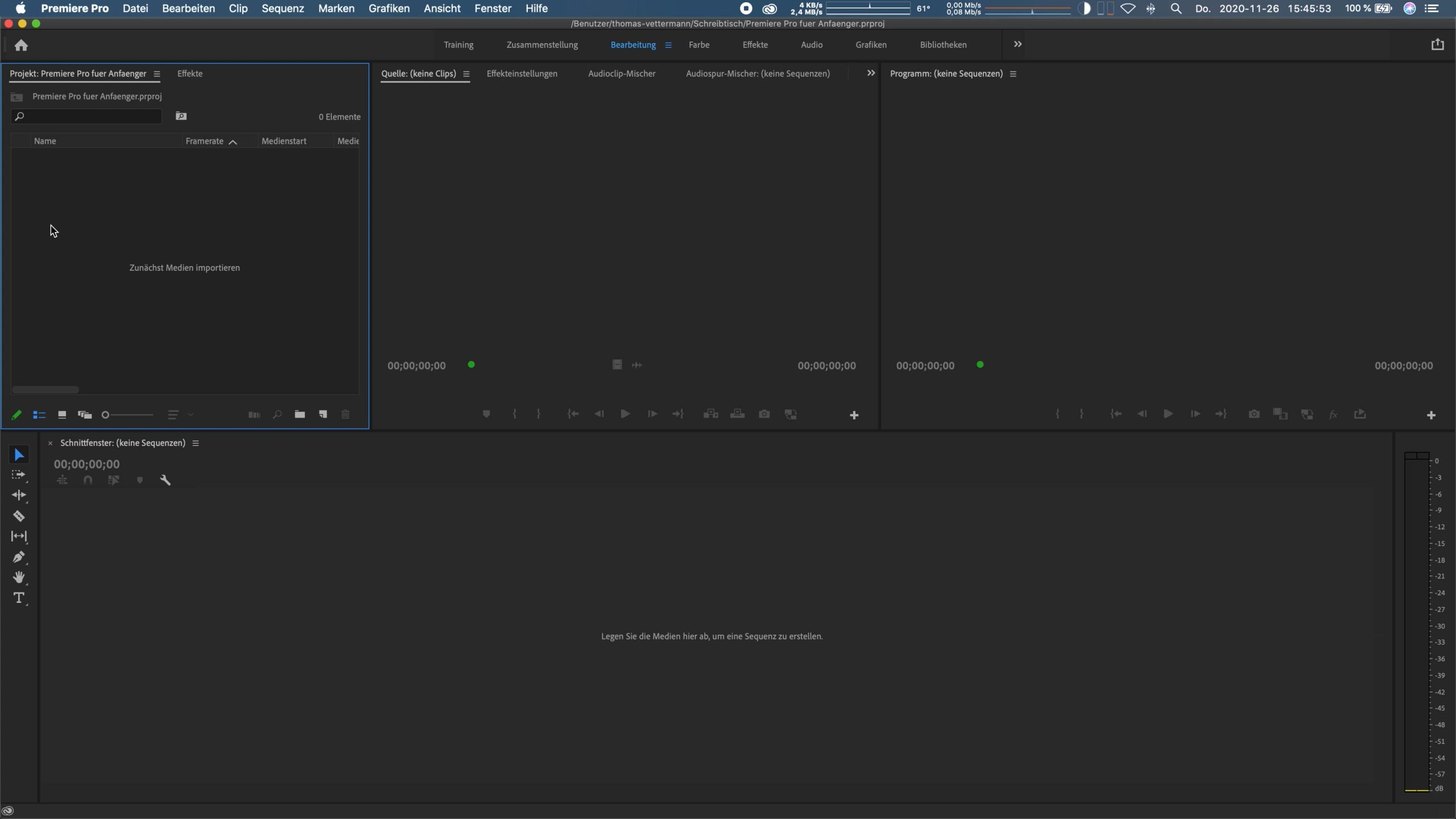This screenshot has width=1456, height=819.
Task: Toggle project read-only green pencil
Action: coord(16,415)
